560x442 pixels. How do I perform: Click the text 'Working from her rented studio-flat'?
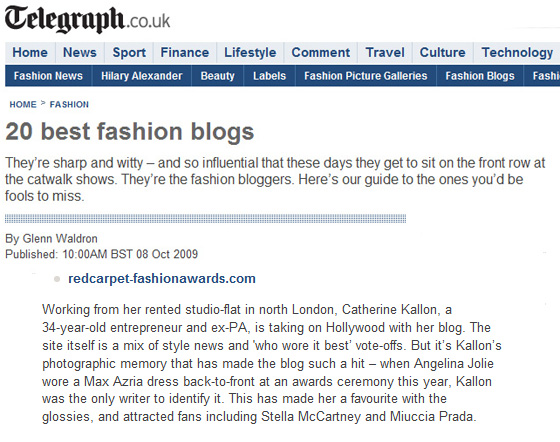141,309
